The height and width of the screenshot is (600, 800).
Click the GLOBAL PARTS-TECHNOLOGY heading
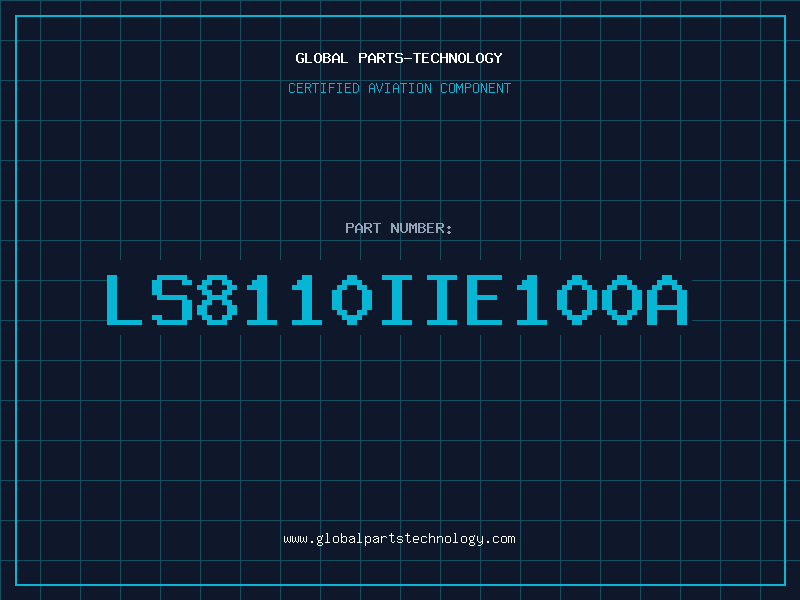tap(399, 58)
